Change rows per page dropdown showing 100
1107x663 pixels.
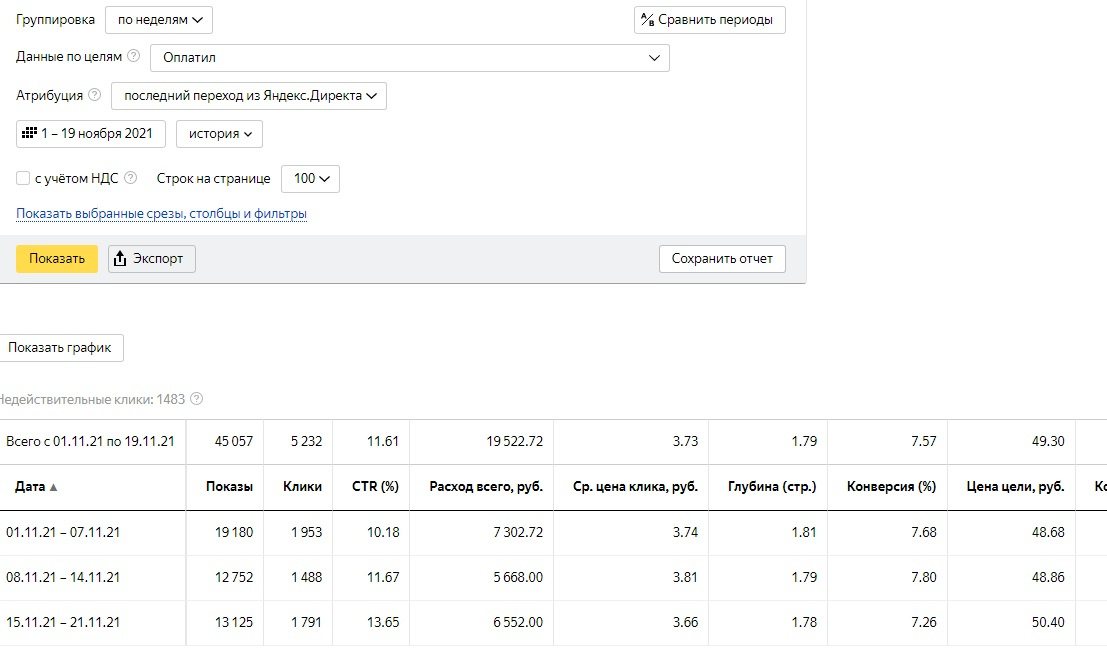311,179
